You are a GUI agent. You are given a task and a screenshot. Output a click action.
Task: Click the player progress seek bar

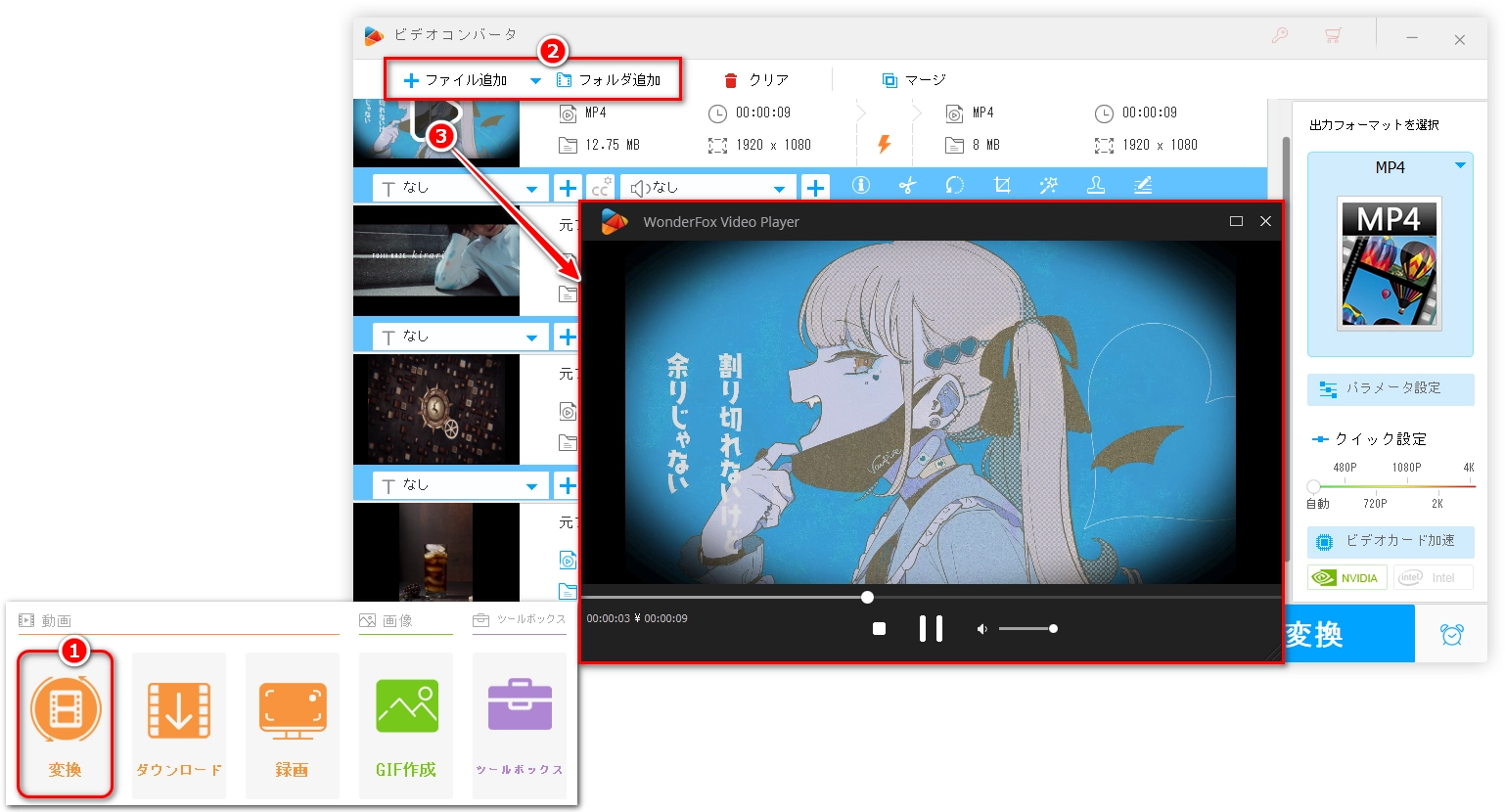pyautogui.click(x=931, y=597)
